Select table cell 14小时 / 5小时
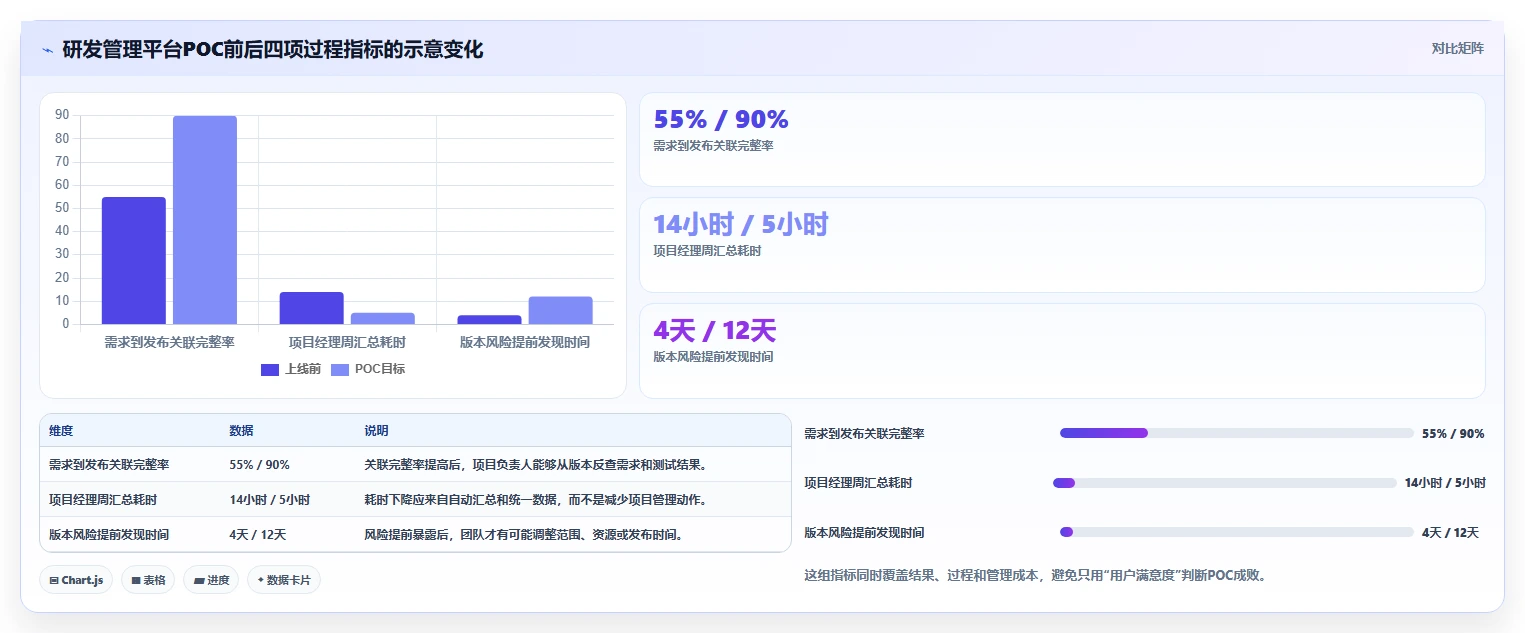Screen dimensions: 1525x633 (x=269, y=500)
